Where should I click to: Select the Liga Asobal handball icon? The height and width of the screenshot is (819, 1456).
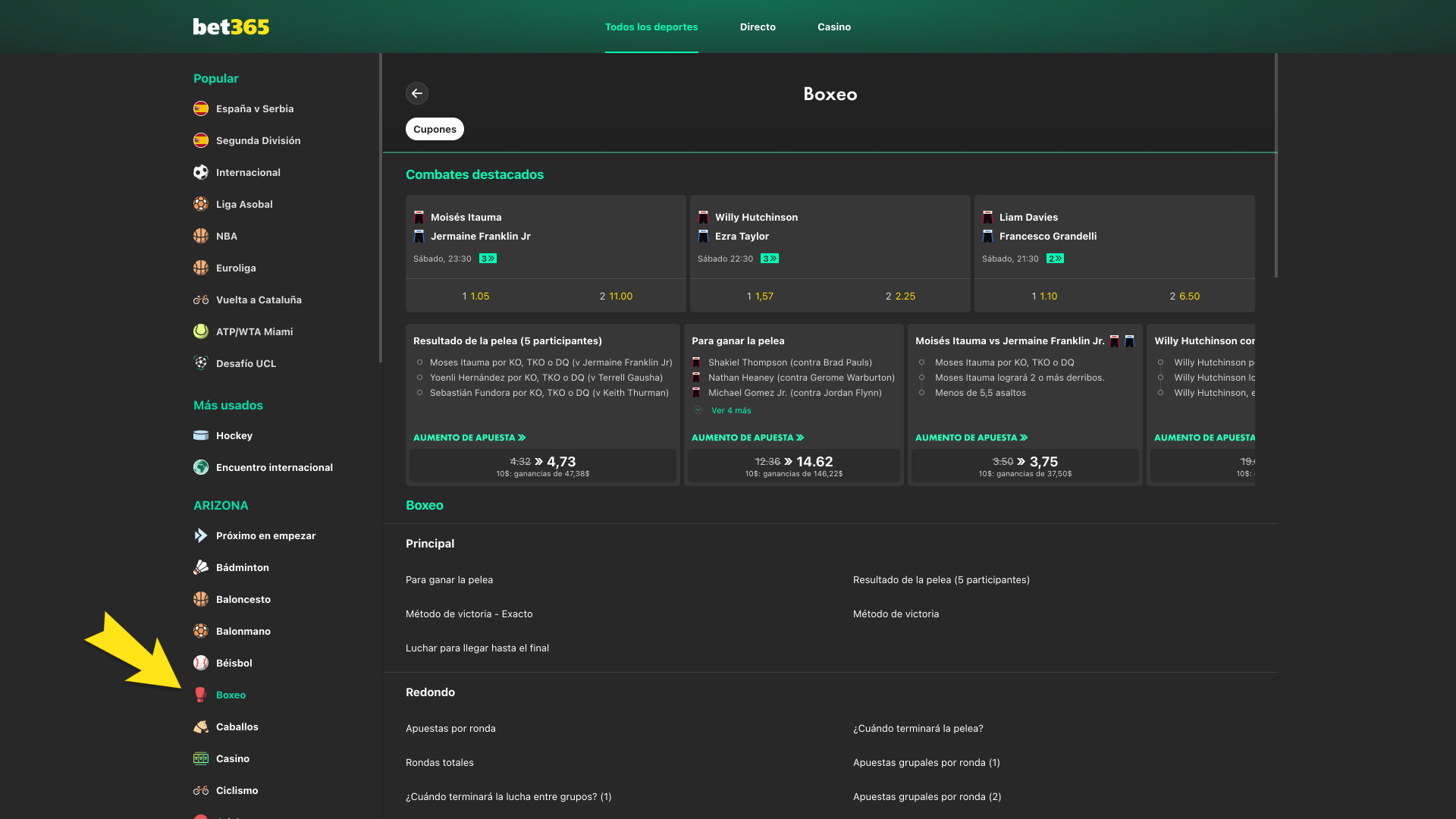(x=201, y=204)
